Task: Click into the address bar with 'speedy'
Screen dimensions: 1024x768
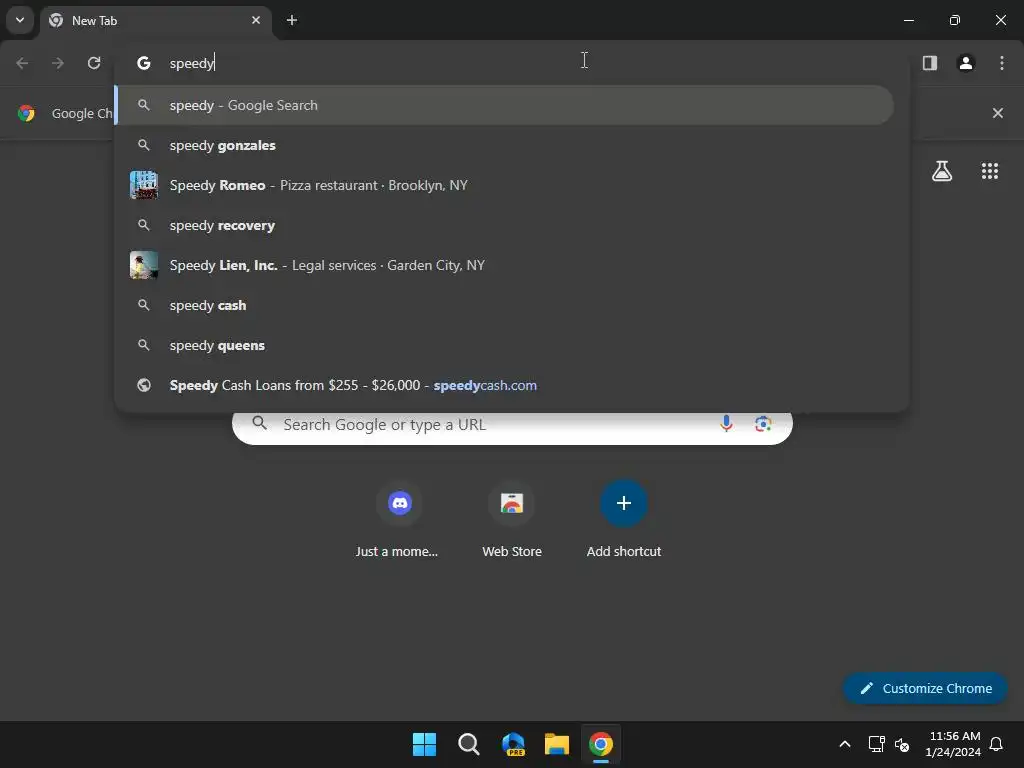Action: (x=511, y=63)
